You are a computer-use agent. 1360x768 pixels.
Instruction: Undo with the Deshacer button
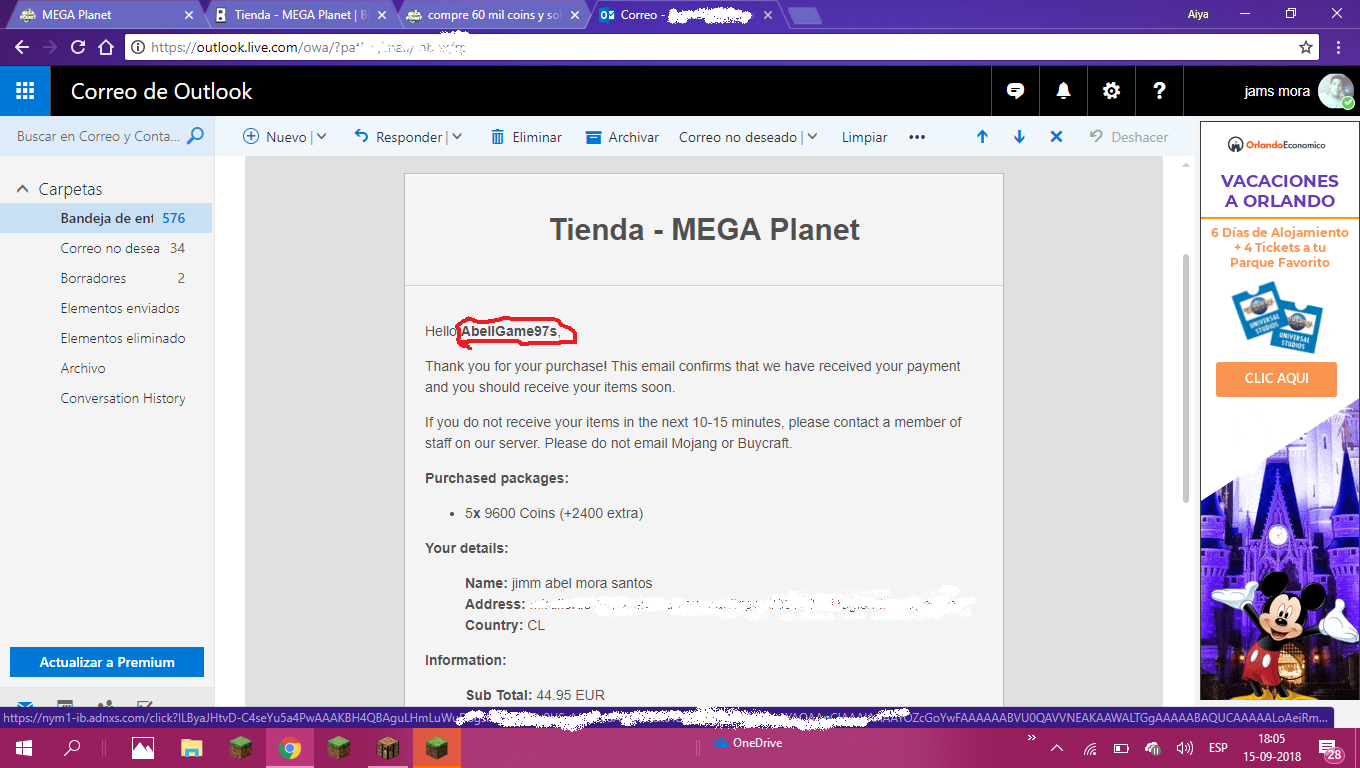tap(1129, 137)
